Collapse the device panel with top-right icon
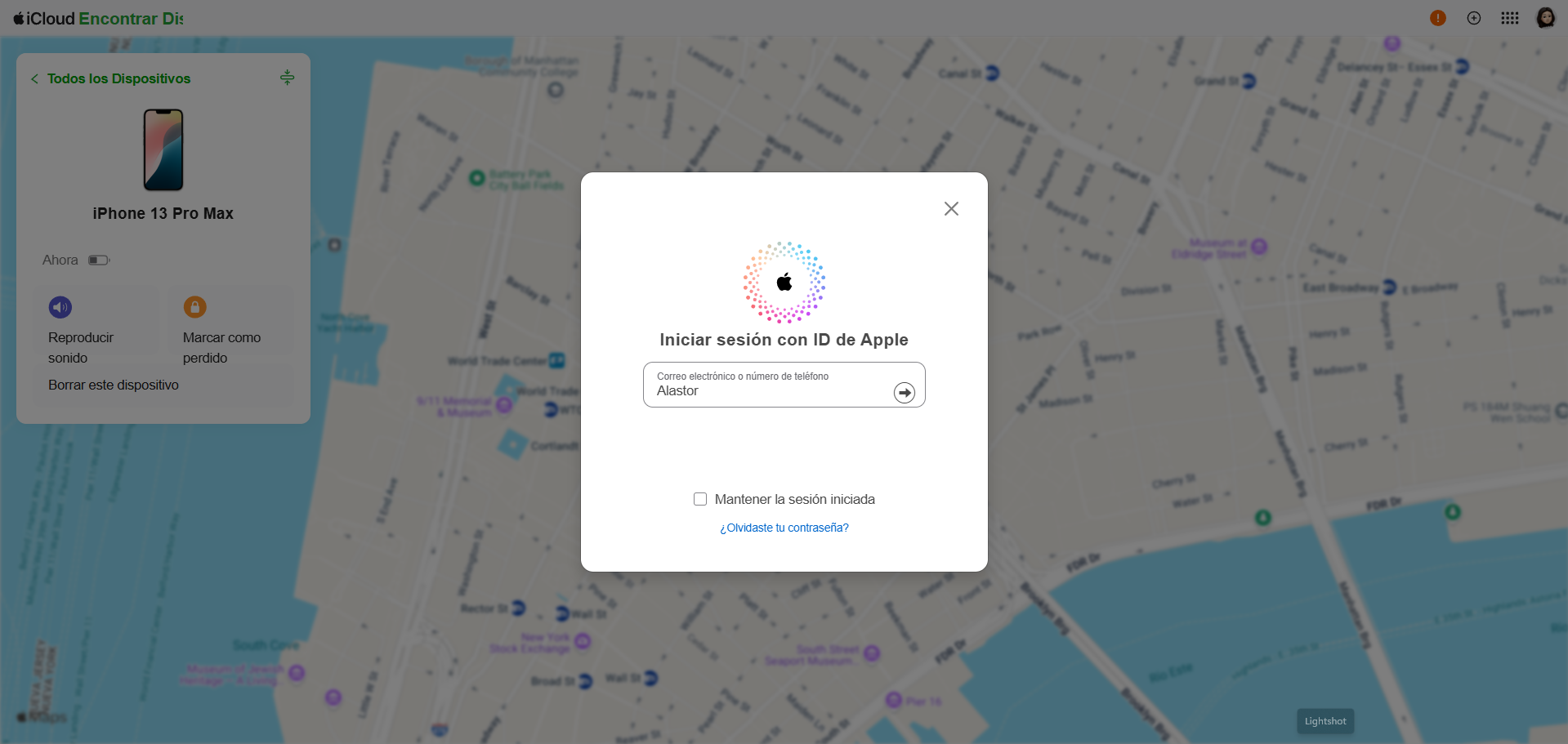Screen dimensions: 1568x744 pos(287,78)
